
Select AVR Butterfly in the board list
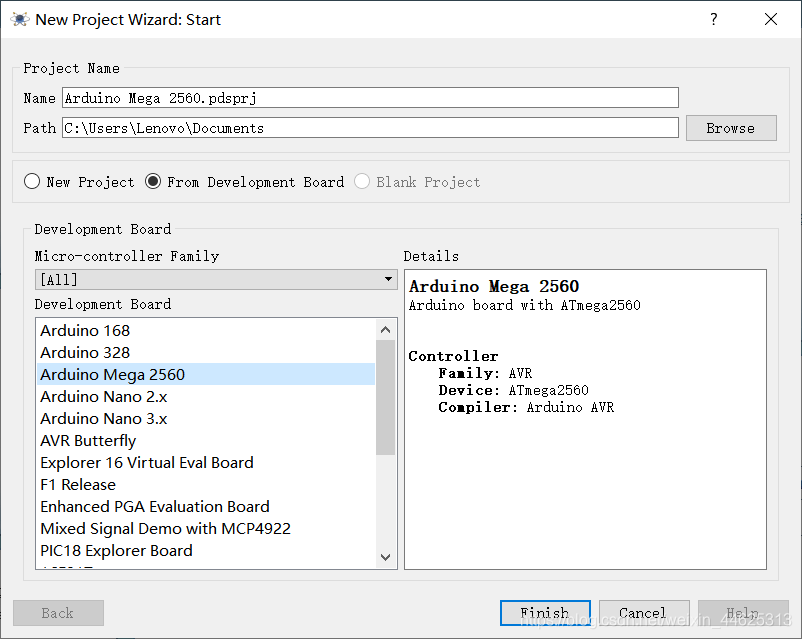click(206, 440)
